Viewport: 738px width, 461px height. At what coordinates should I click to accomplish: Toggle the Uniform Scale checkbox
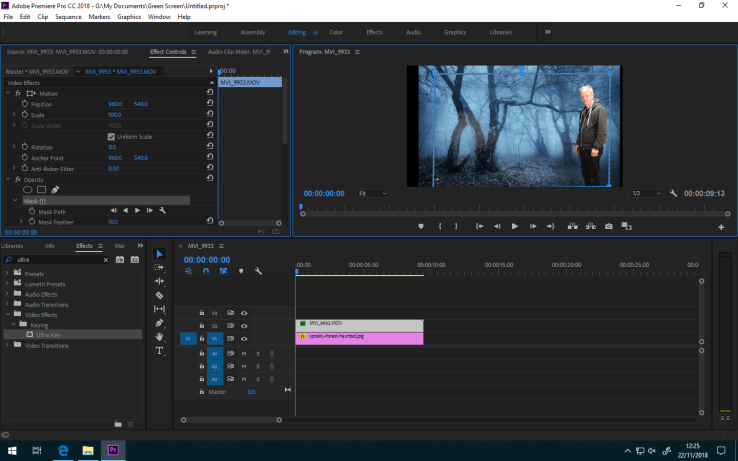111,137
